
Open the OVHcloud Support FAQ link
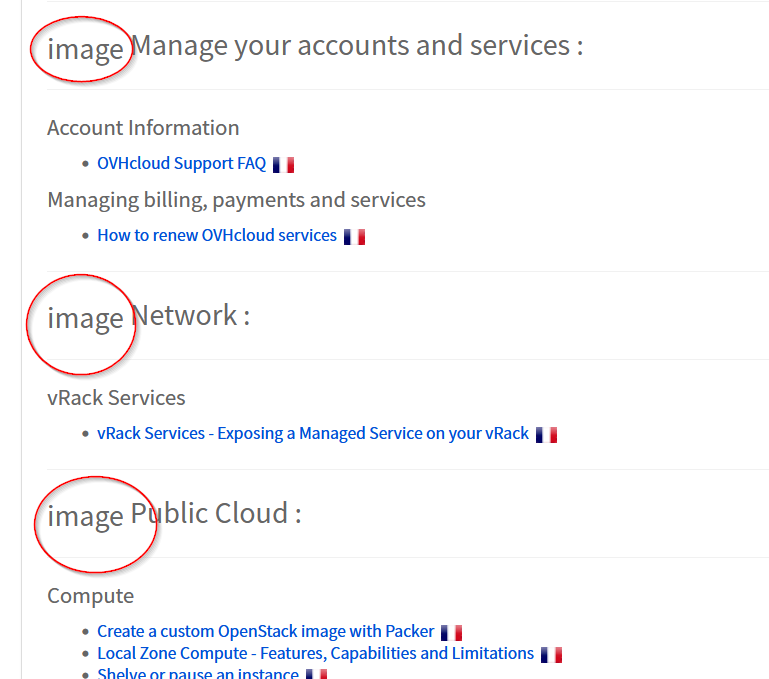click(181, 164)
